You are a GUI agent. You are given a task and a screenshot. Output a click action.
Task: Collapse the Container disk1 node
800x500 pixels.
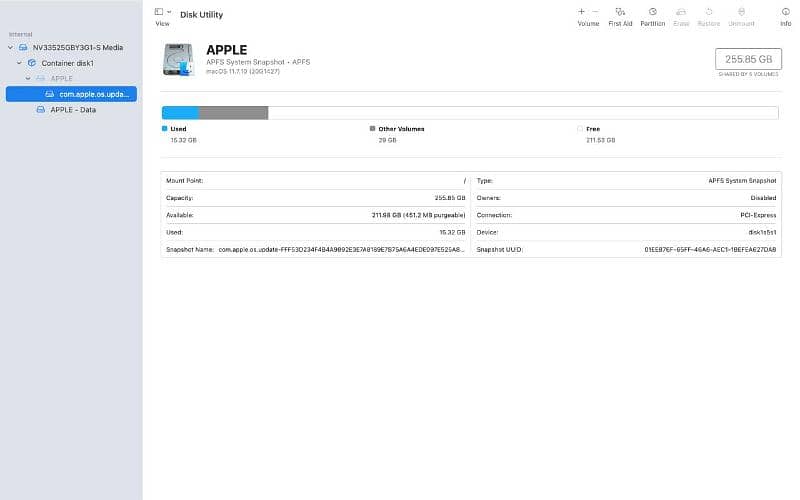coord(19,63)
